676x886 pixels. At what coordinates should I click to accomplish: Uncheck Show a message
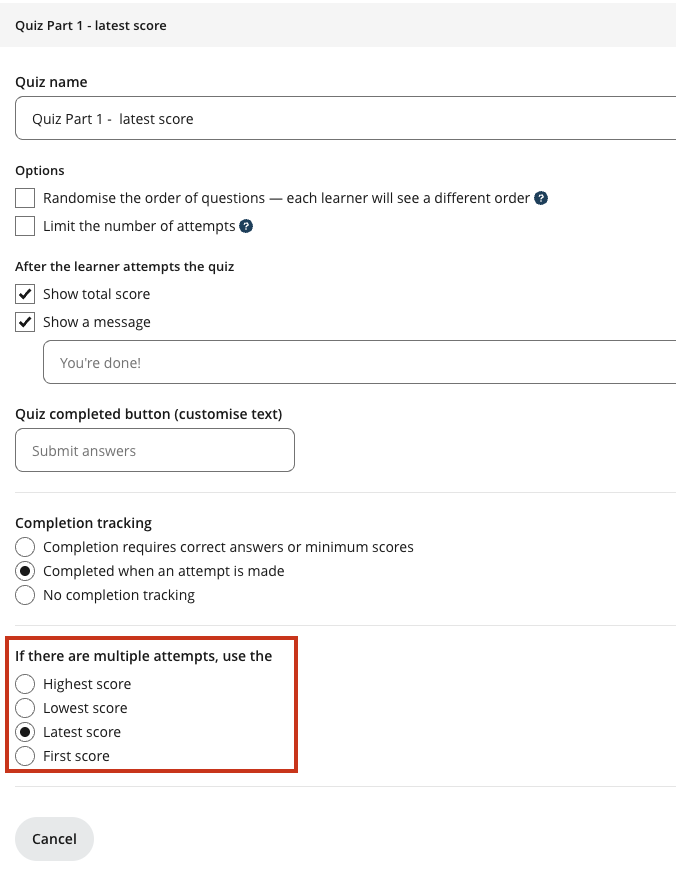[x=25, y=322]
